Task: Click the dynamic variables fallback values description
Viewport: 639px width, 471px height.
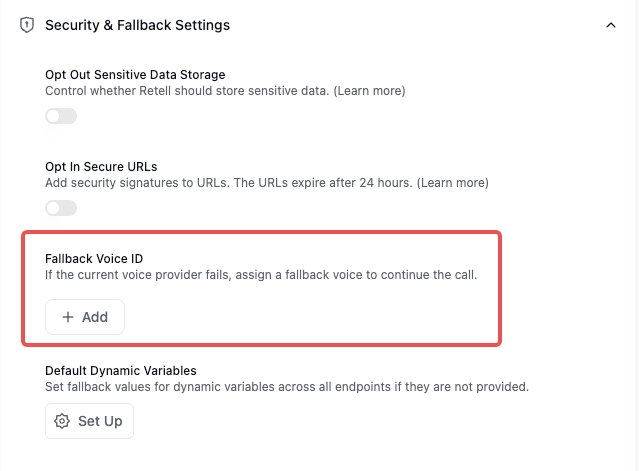Action: click(287, 387)
